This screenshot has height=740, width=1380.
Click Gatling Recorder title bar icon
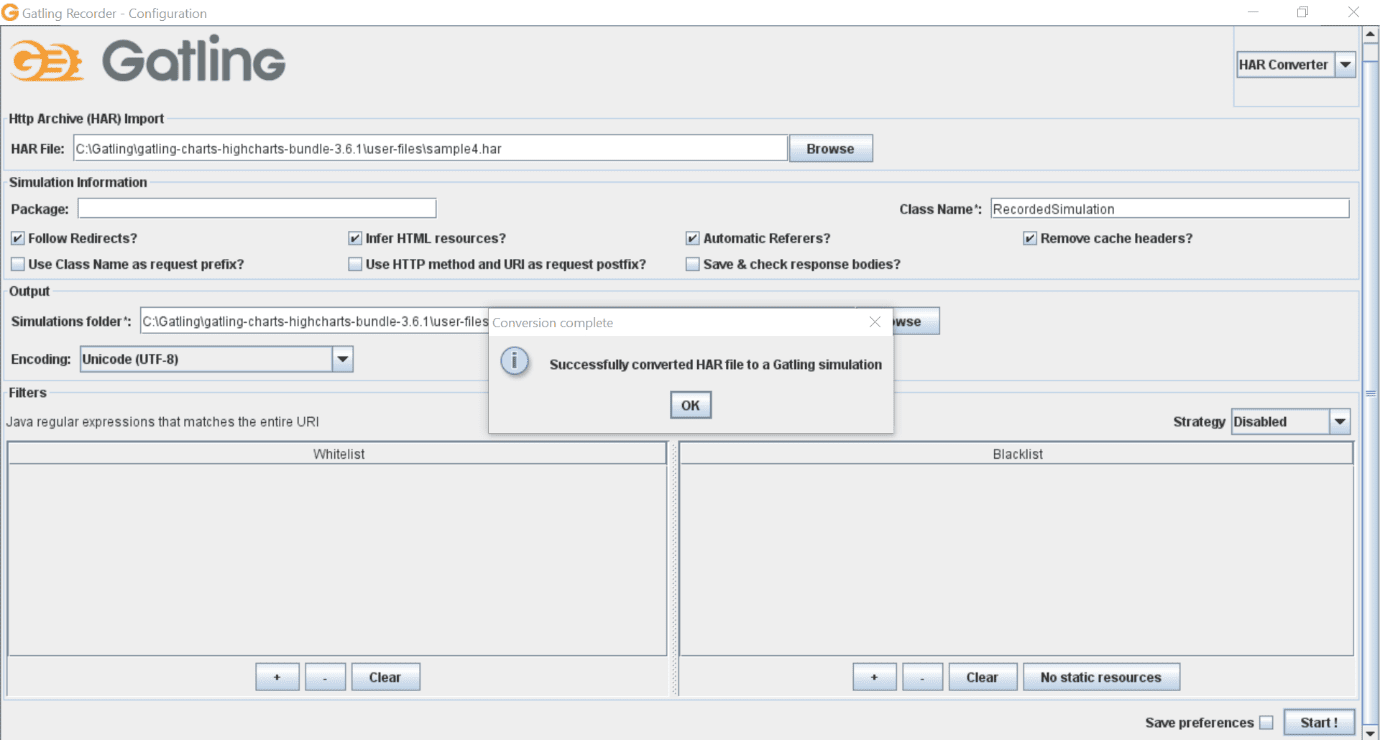point(10,13)
